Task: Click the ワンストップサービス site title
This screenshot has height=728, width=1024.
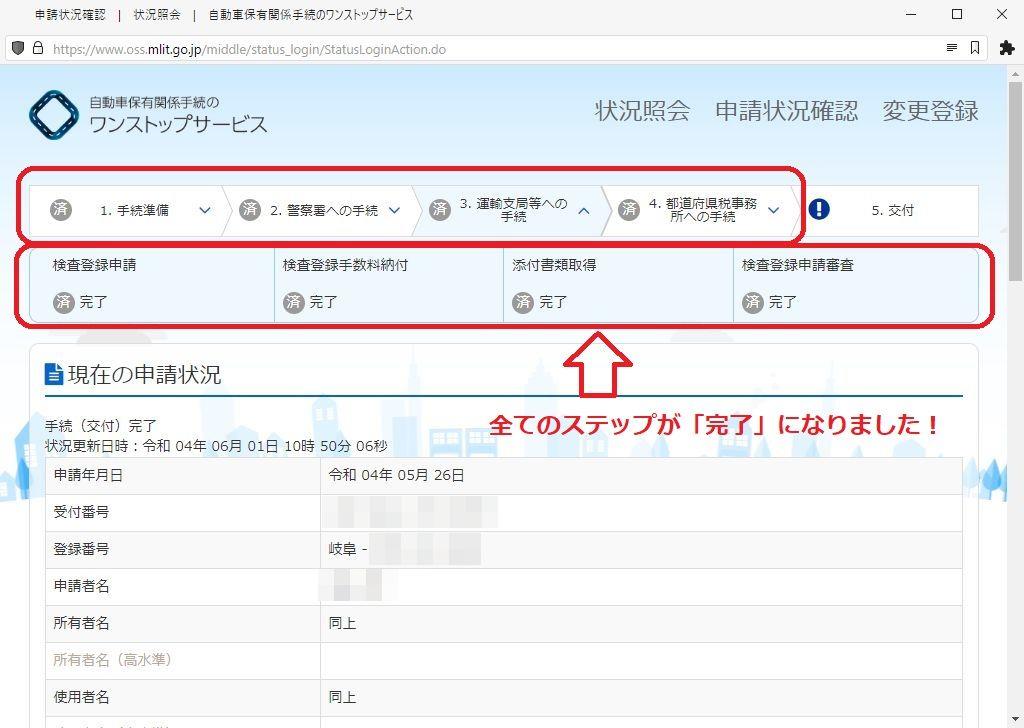Action: click(x=178, y=124)
